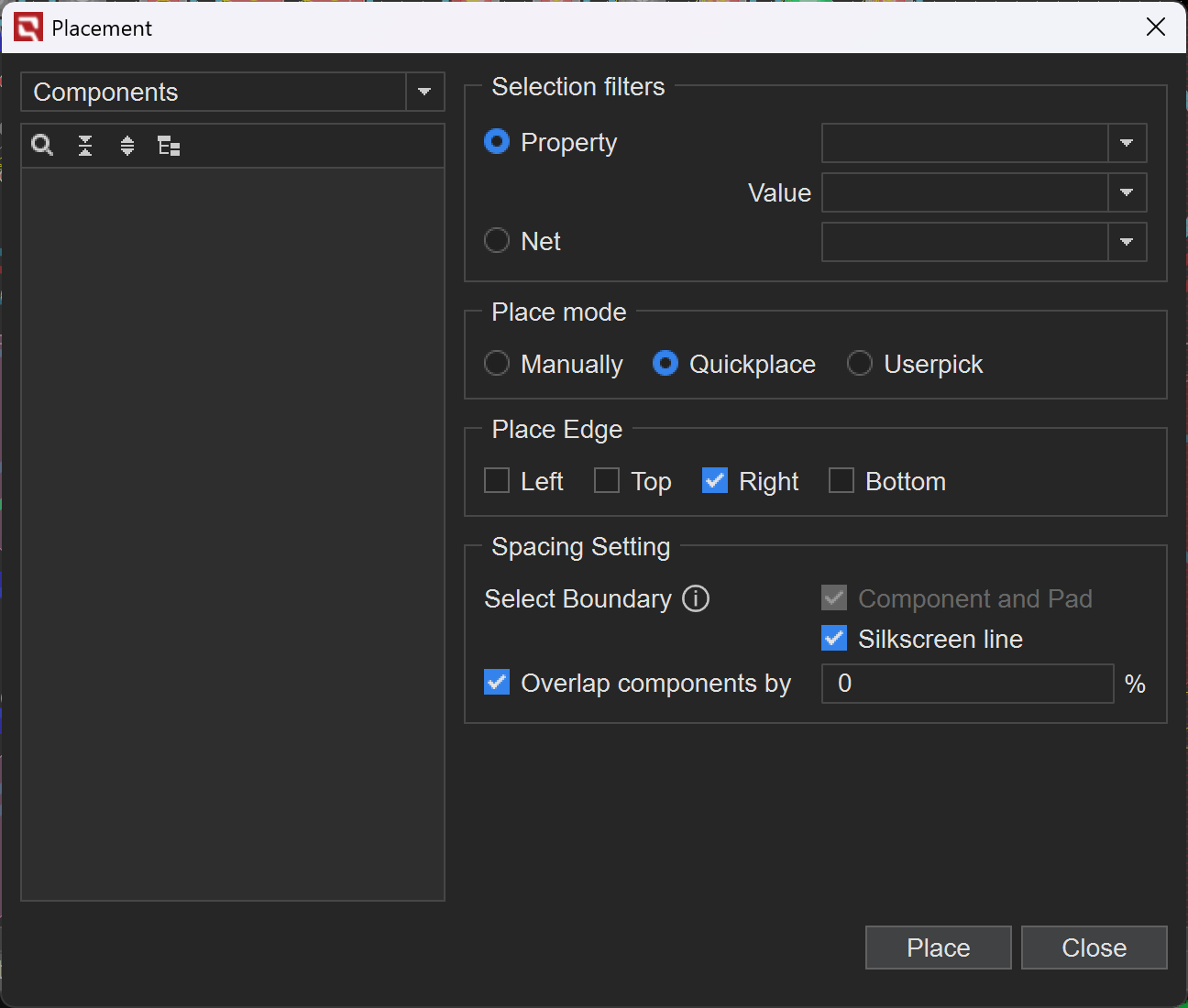
Task: Click the overlap percentage input field
Action: click(x=967, y=684)
